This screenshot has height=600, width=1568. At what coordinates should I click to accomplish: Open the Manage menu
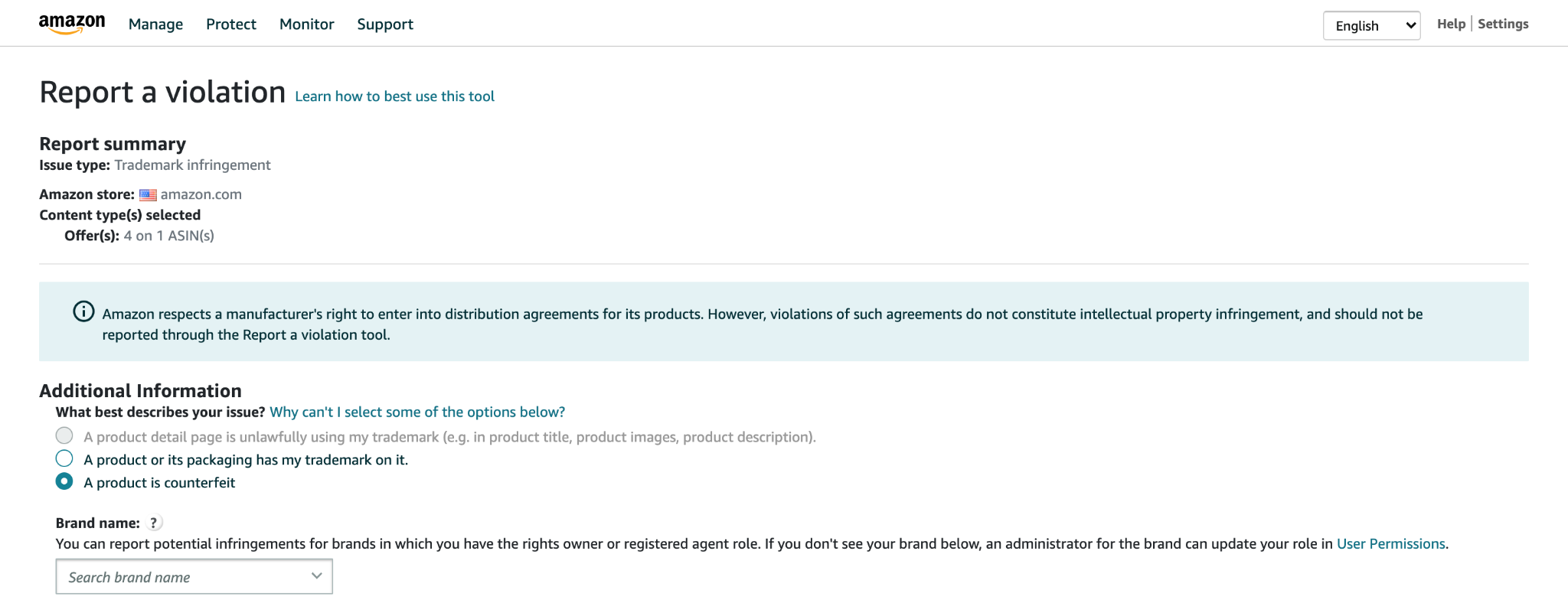coord(155,24)
